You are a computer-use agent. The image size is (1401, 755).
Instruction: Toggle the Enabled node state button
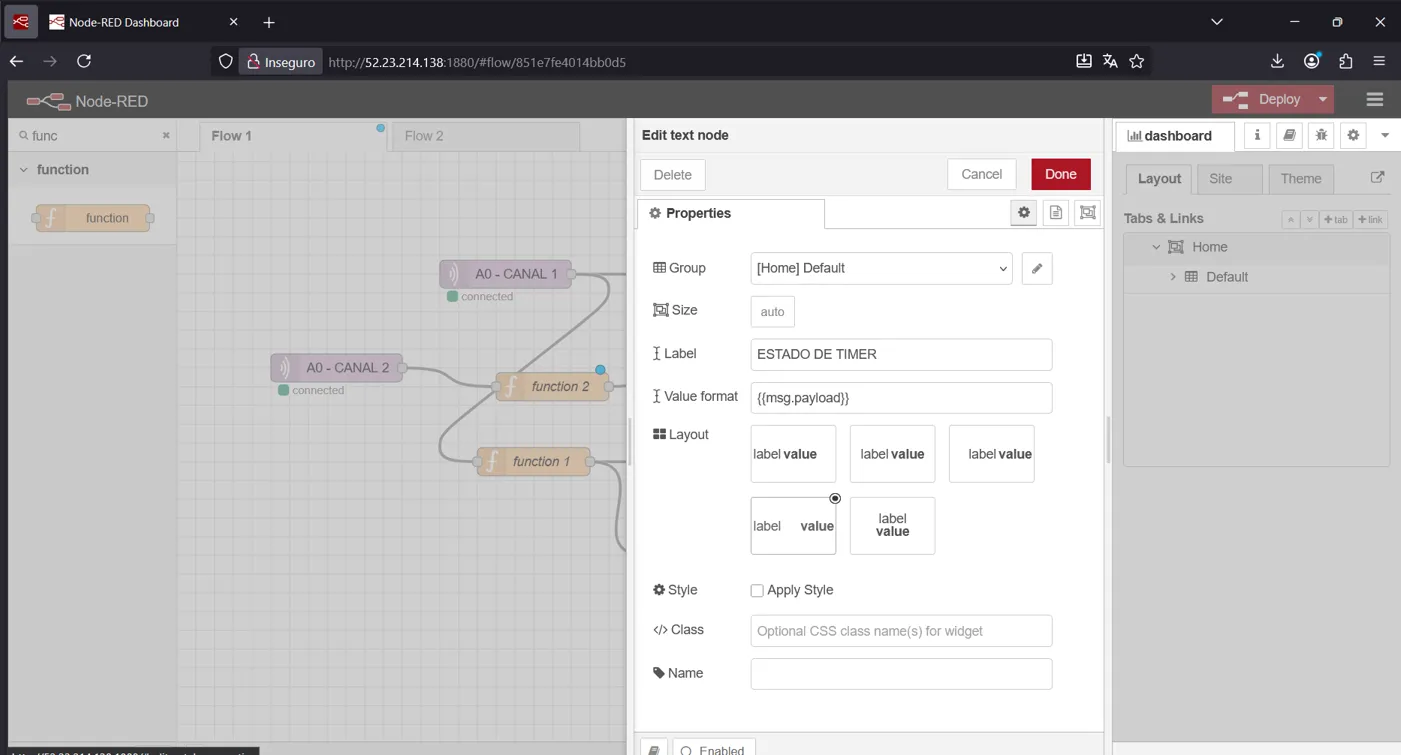tap(713, 748)
